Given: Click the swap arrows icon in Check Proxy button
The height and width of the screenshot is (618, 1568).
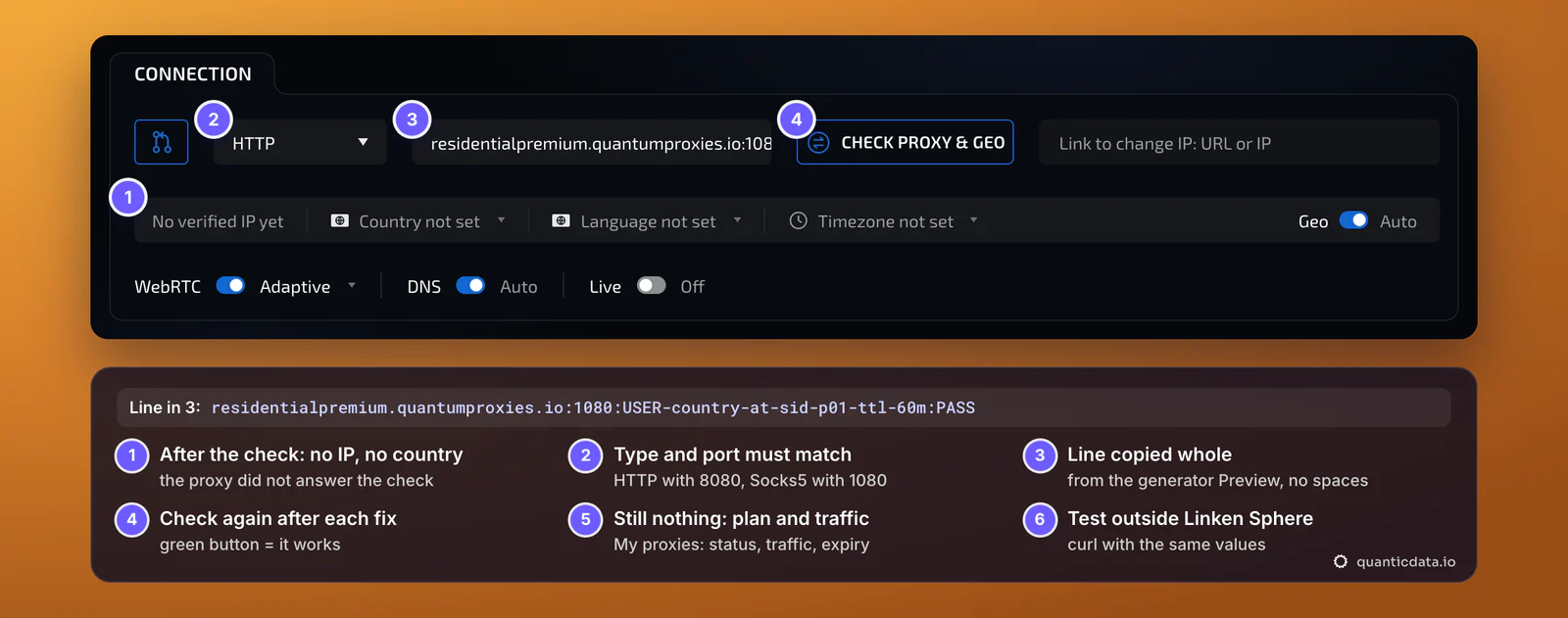Looking at the screenshot, I should click(x=819, y=143).
